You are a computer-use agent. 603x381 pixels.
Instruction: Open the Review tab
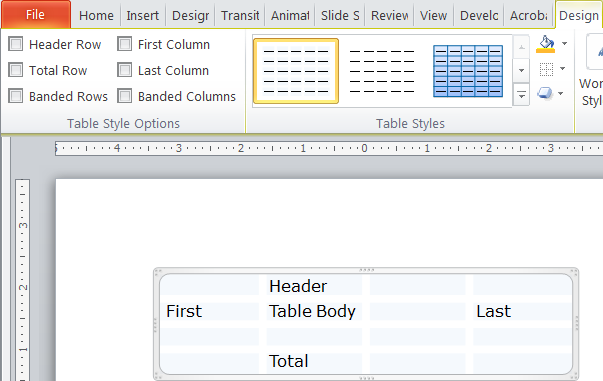pyautogui.click(x=389, y=16)
